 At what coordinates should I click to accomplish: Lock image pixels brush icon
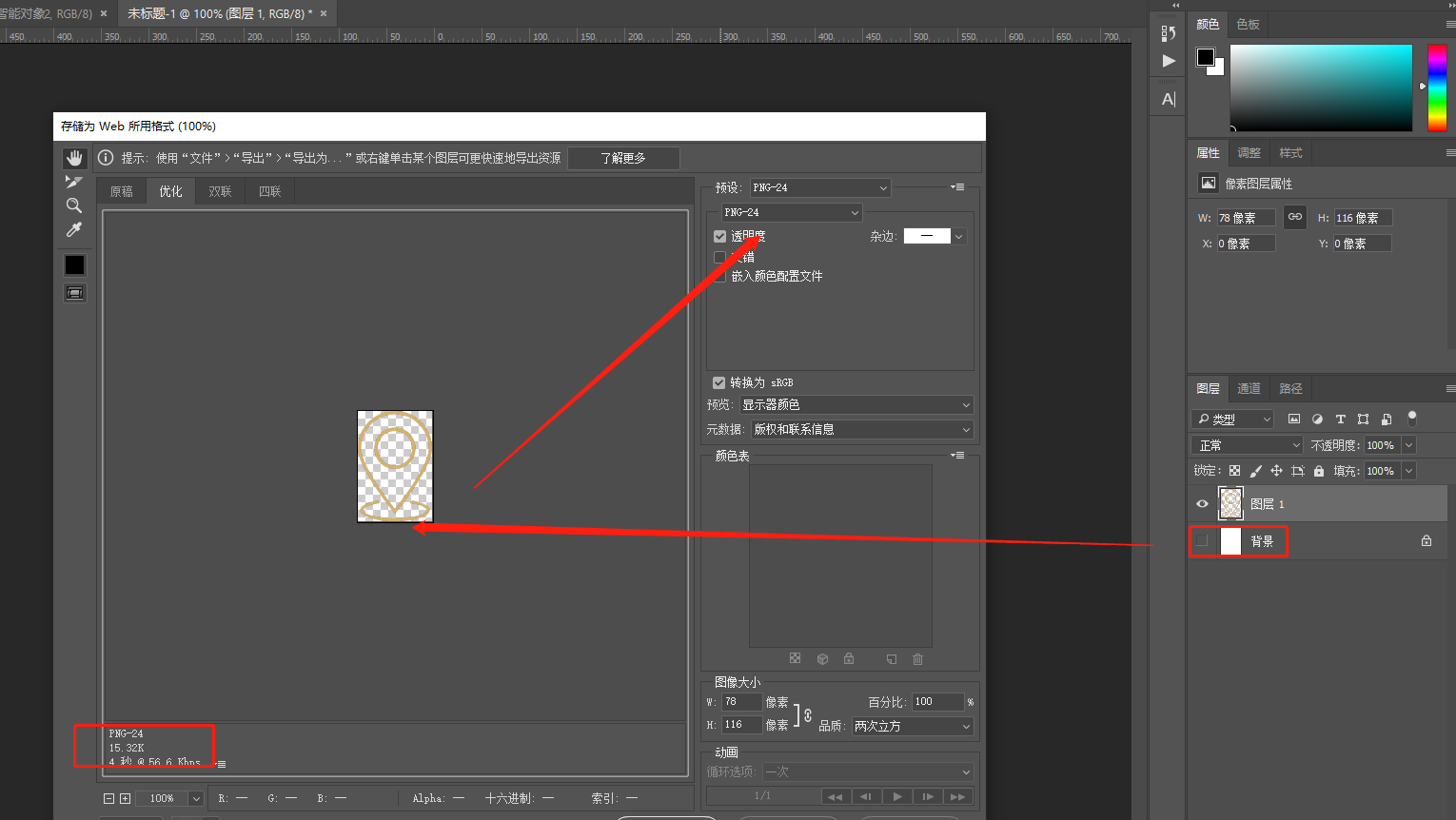click(1255, 471)
